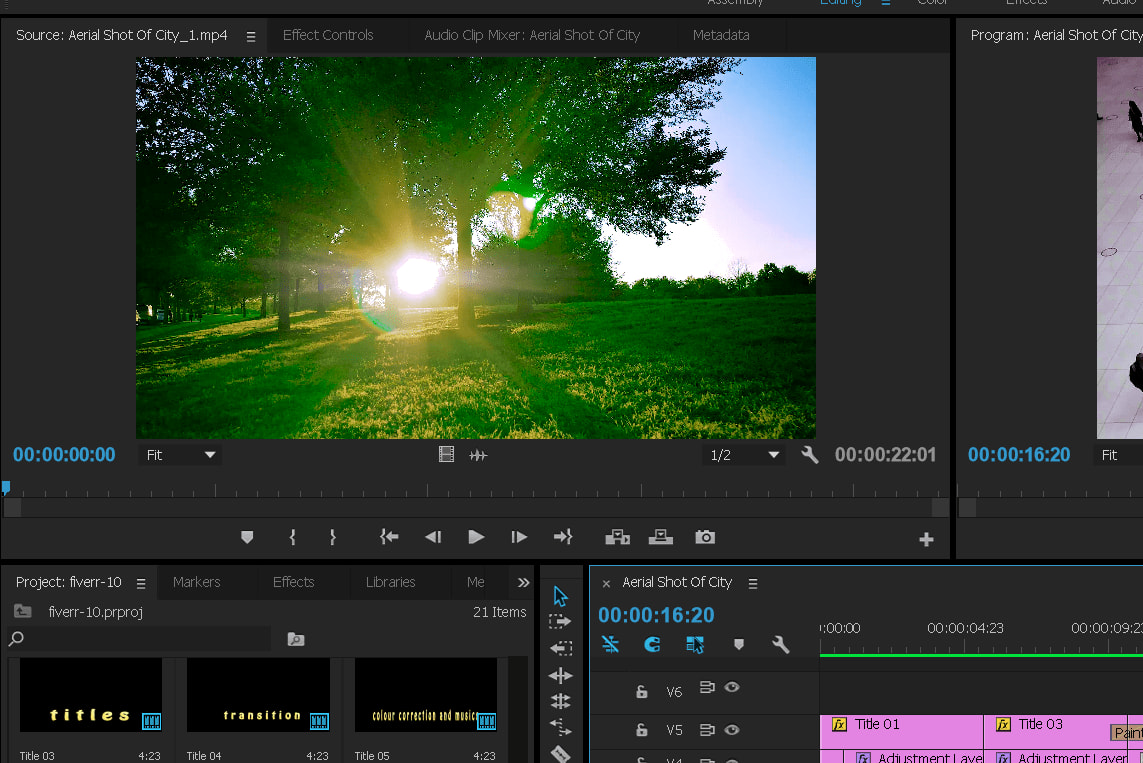Select the Track Select Forward tool
The width and height of the screenshot is (1143, 763).
click(560, 622)
